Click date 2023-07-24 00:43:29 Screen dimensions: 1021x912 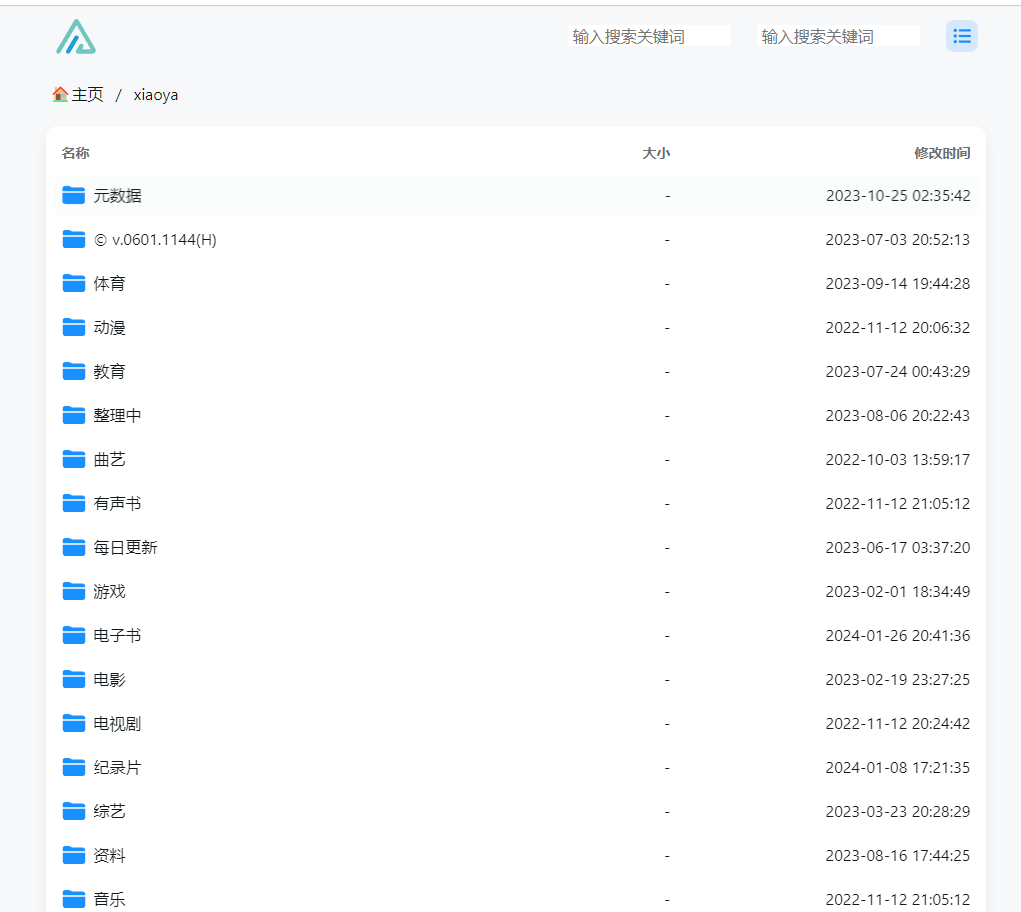(x=898, y=371)
